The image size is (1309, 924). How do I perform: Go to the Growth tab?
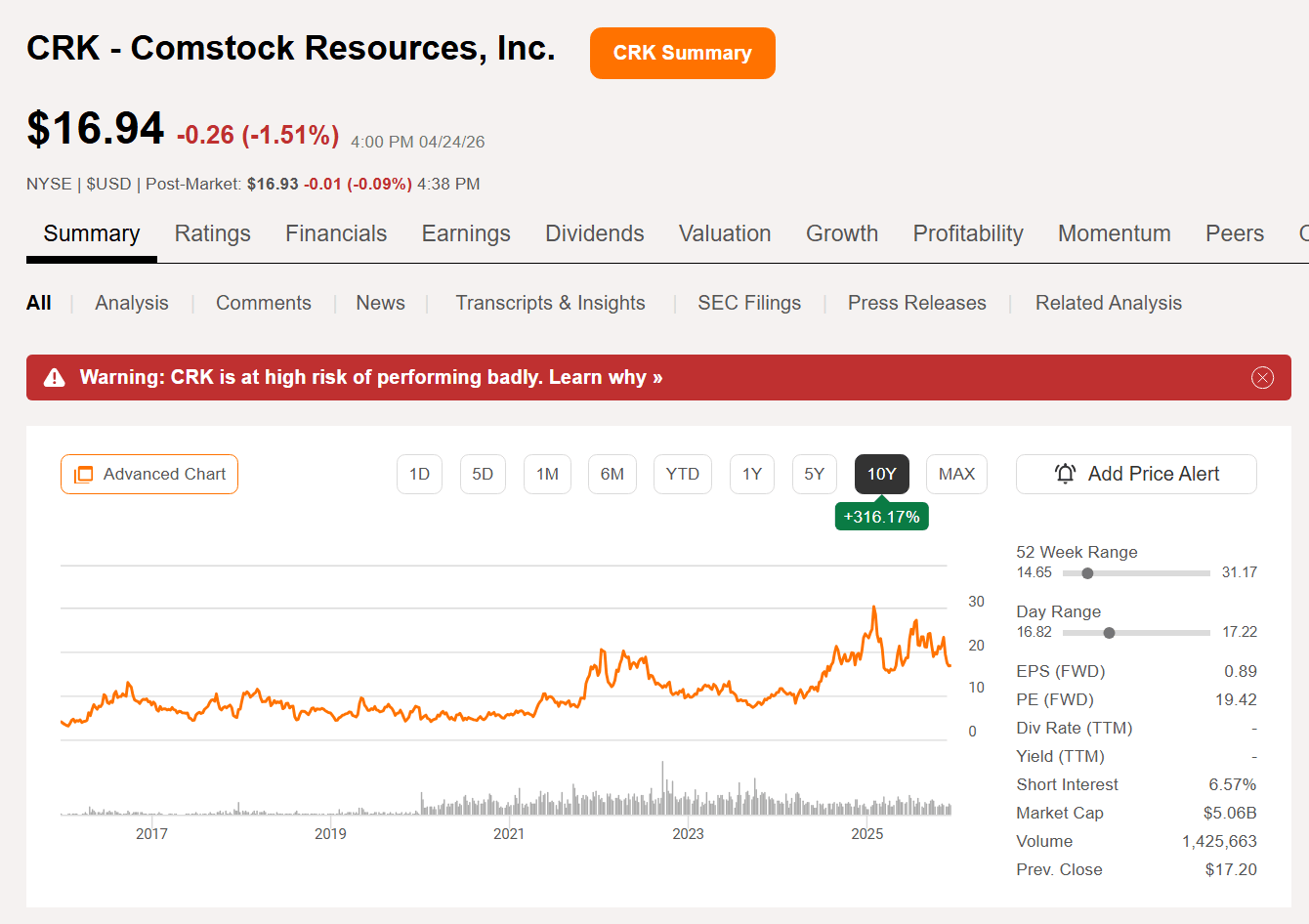tap(842, 233)
